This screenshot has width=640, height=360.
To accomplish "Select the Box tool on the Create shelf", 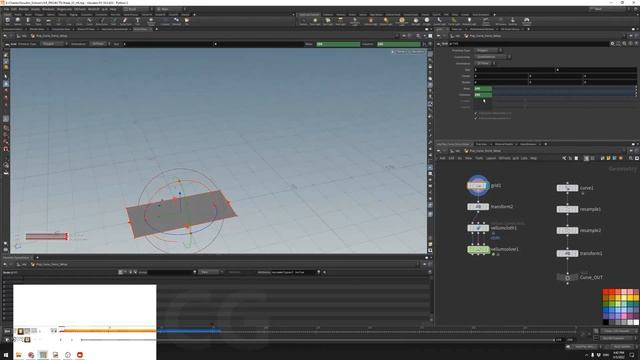I will tap(7, 21).
